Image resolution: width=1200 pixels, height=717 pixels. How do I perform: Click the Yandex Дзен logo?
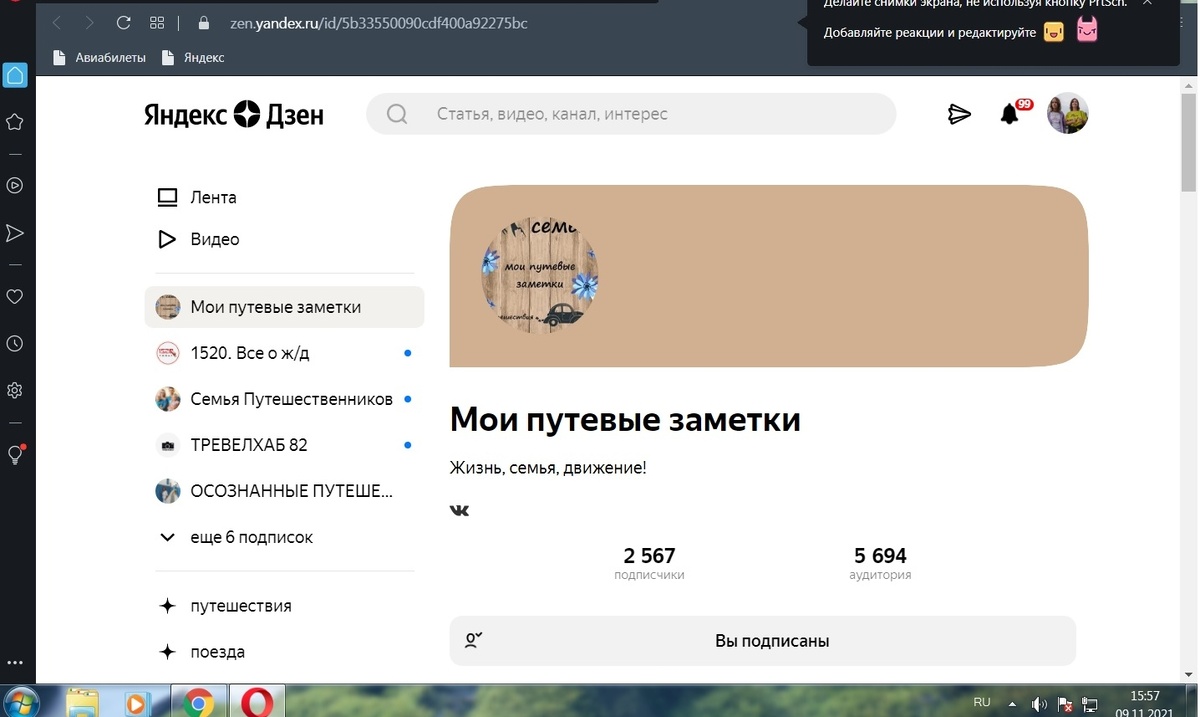[234, 114]
